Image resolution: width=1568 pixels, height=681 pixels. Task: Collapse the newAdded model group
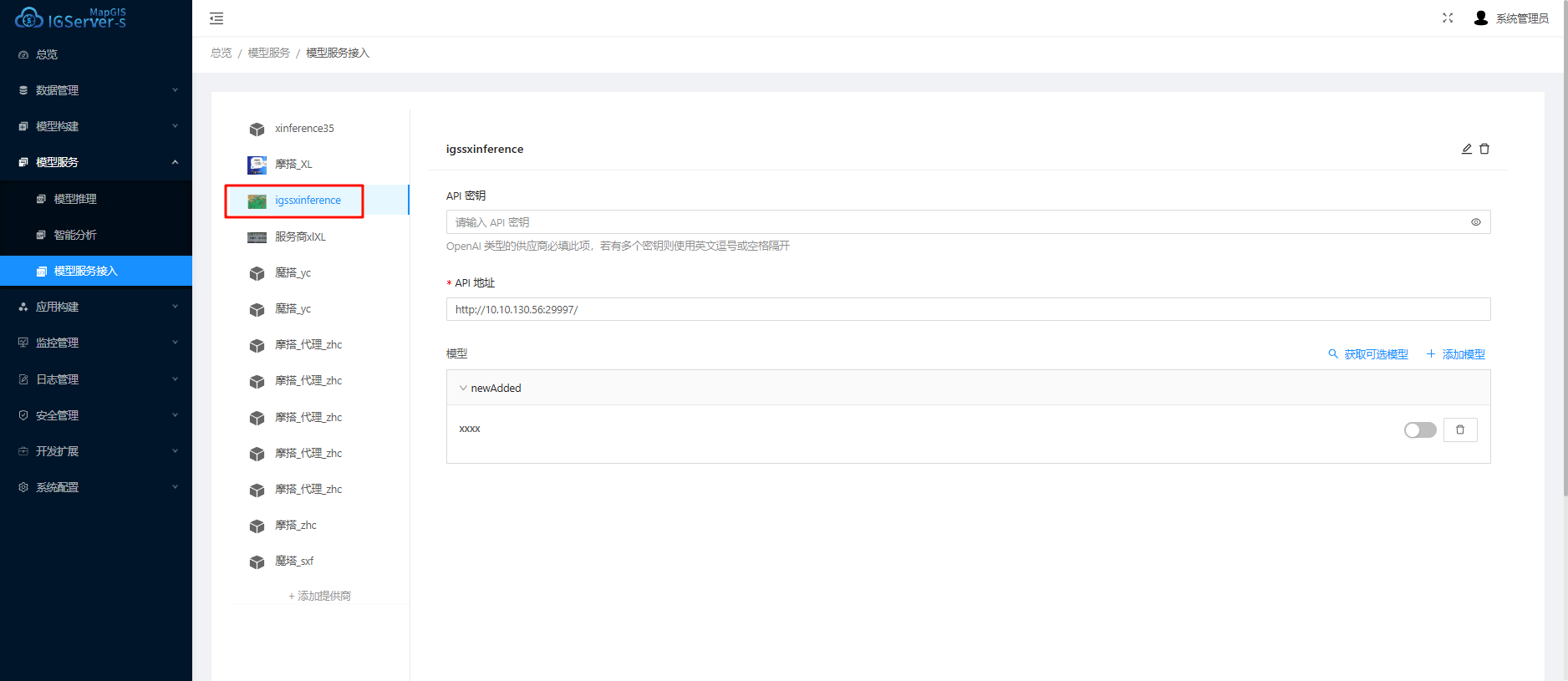464,388
